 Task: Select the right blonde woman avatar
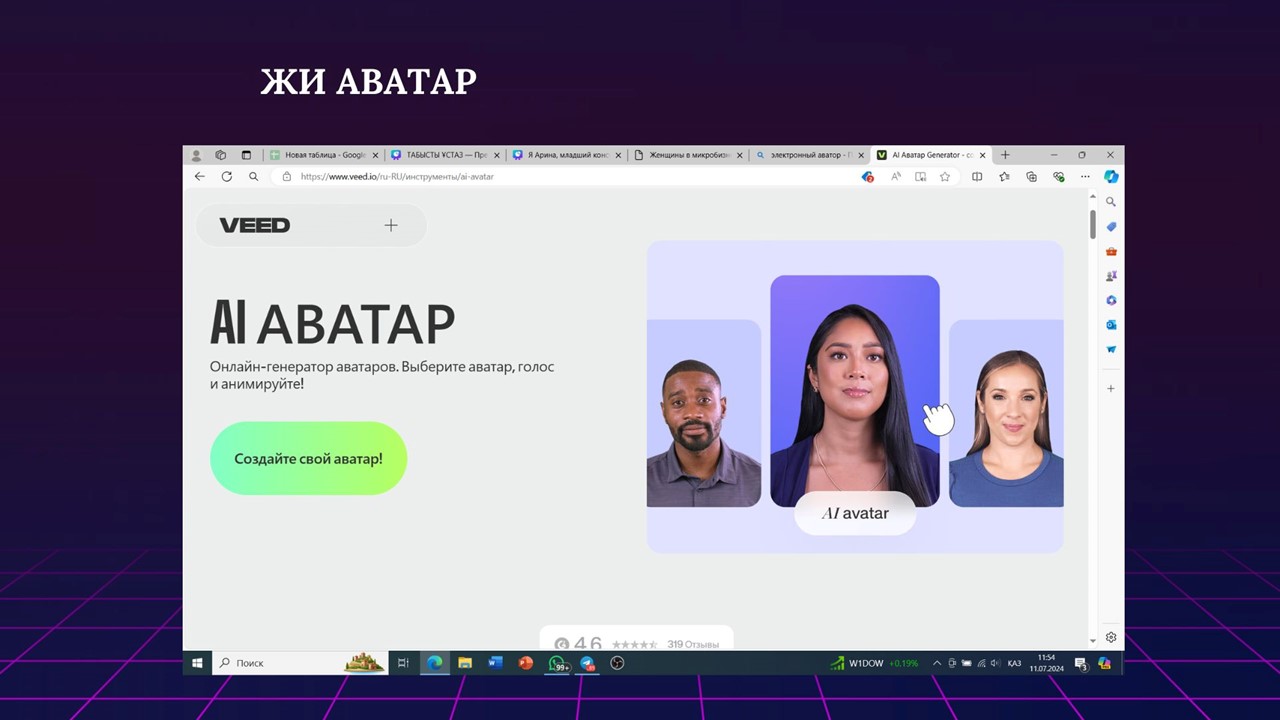[x=1006, y=413]
